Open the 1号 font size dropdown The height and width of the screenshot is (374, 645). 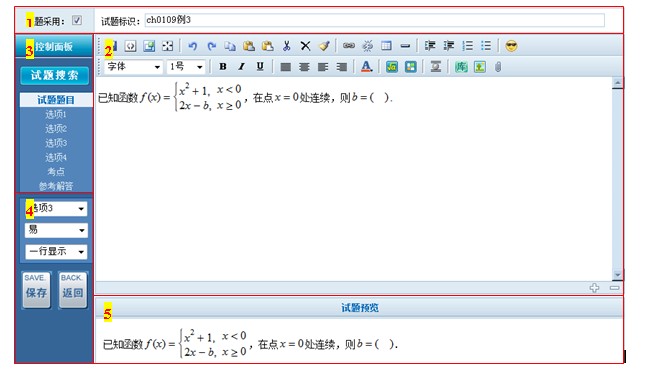186,67
